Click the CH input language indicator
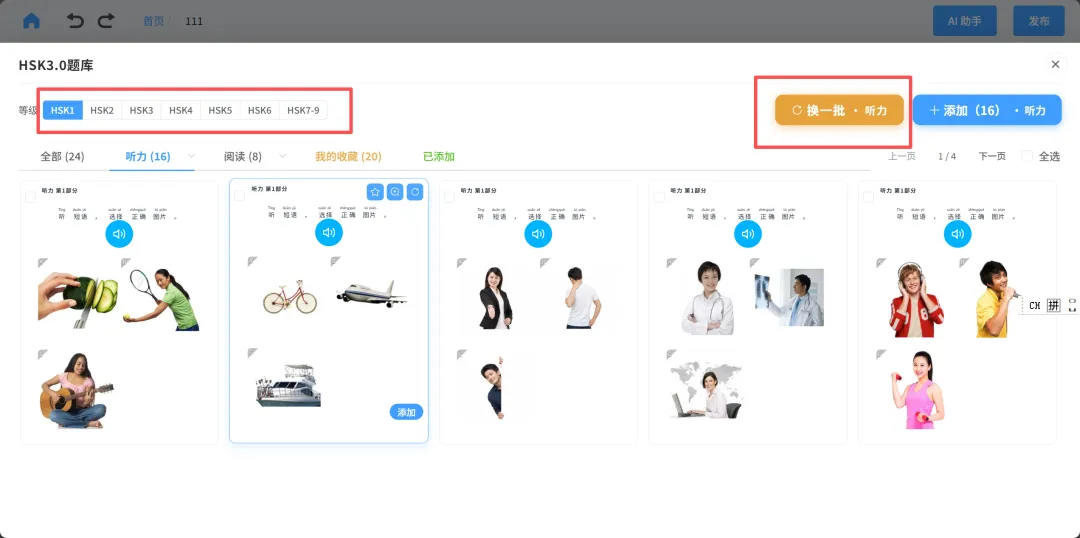1080x538 pixels. 1035,305
